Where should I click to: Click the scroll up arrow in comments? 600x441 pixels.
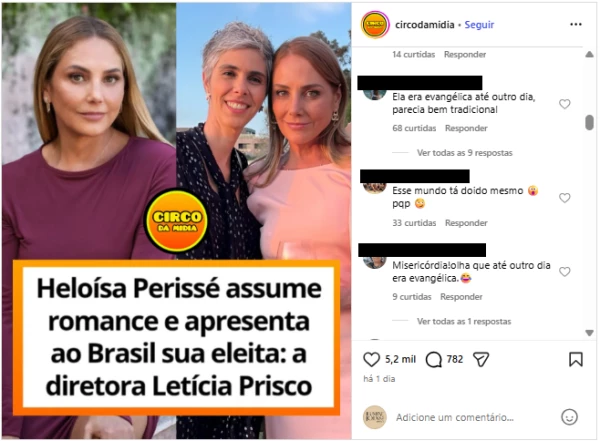coord(589,55)
